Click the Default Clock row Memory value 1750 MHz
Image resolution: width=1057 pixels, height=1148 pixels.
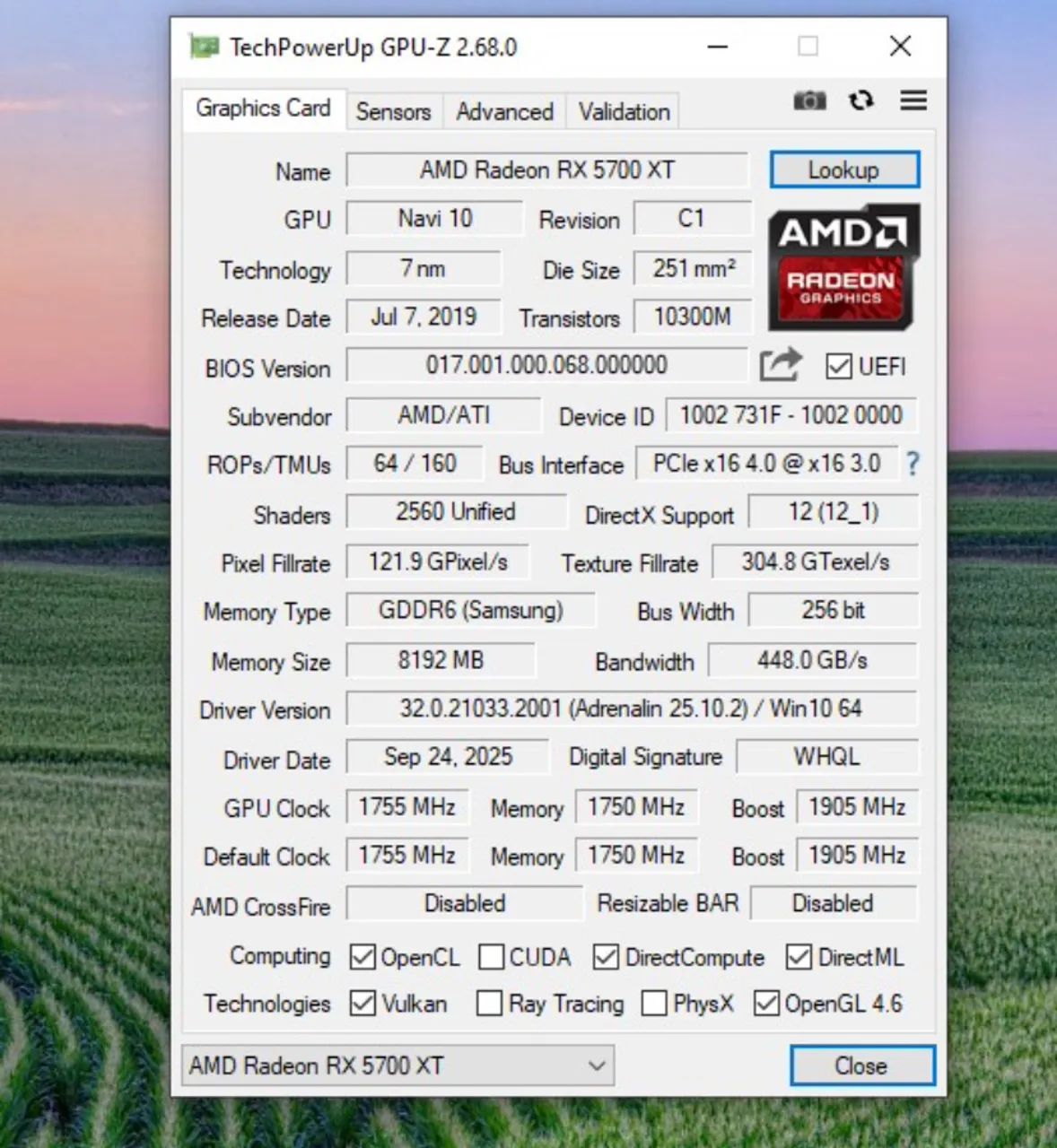pos(636,856)
